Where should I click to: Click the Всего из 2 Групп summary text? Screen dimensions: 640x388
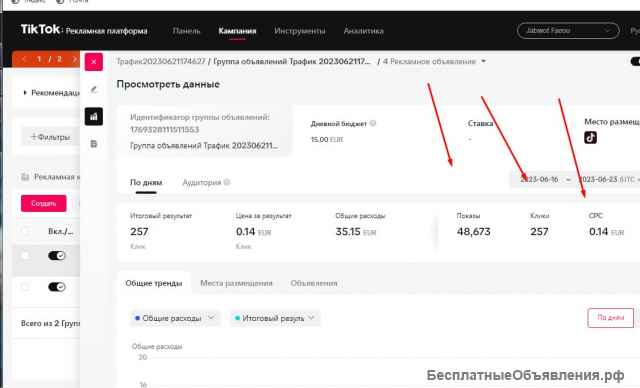tap(50, 323)
